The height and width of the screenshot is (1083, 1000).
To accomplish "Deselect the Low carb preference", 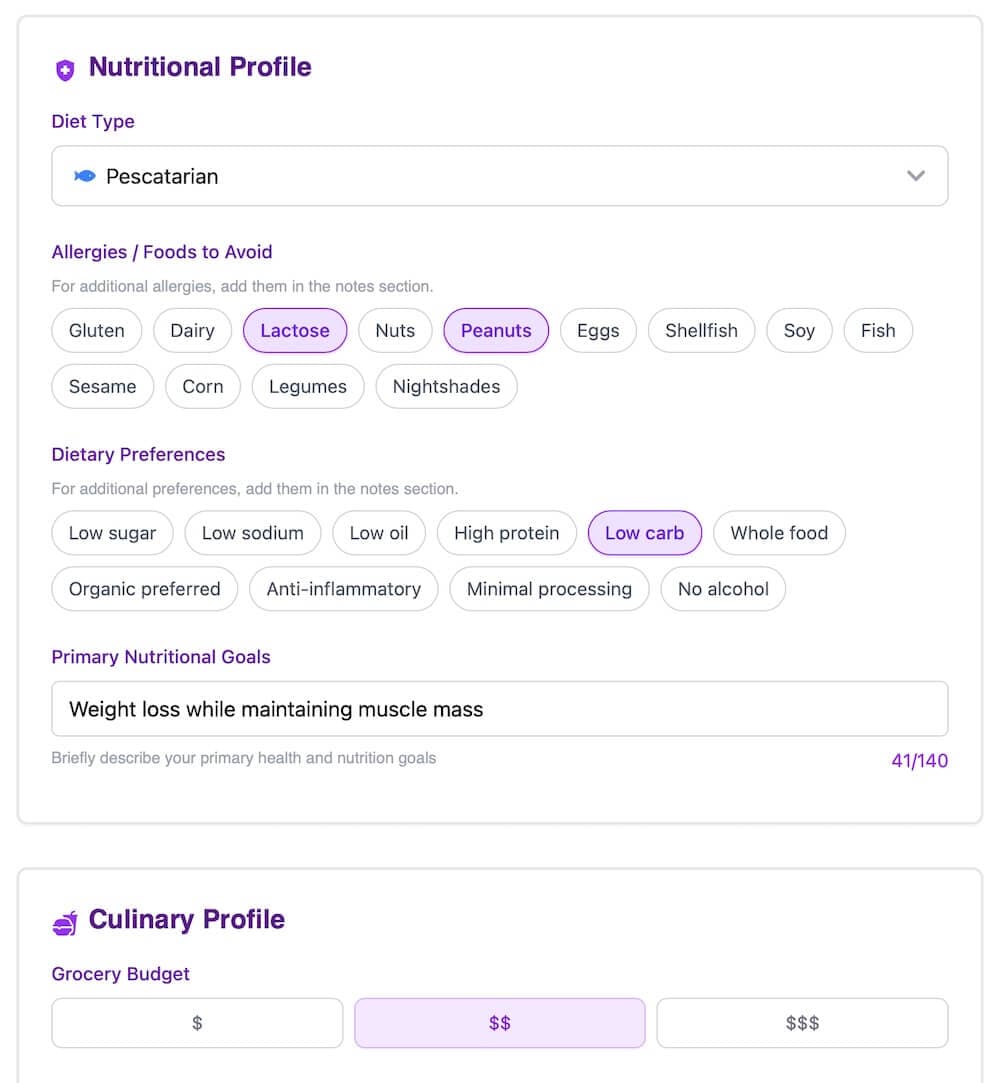I will coord(644,533).
